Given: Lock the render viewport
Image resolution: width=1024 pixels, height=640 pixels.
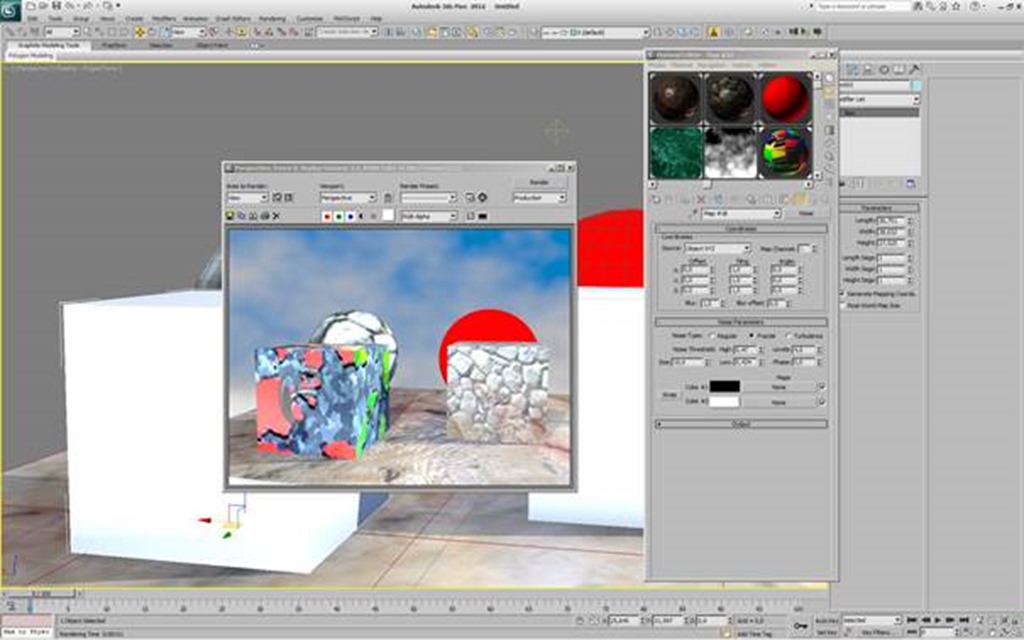Looking at the screenshot, I should coord(387,198).
